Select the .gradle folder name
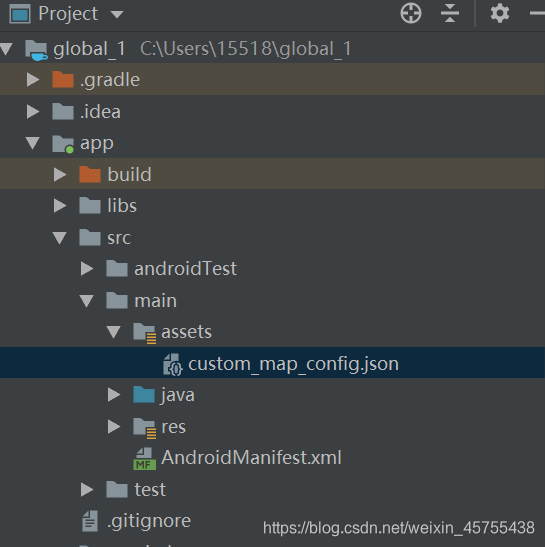 [110, 81]
